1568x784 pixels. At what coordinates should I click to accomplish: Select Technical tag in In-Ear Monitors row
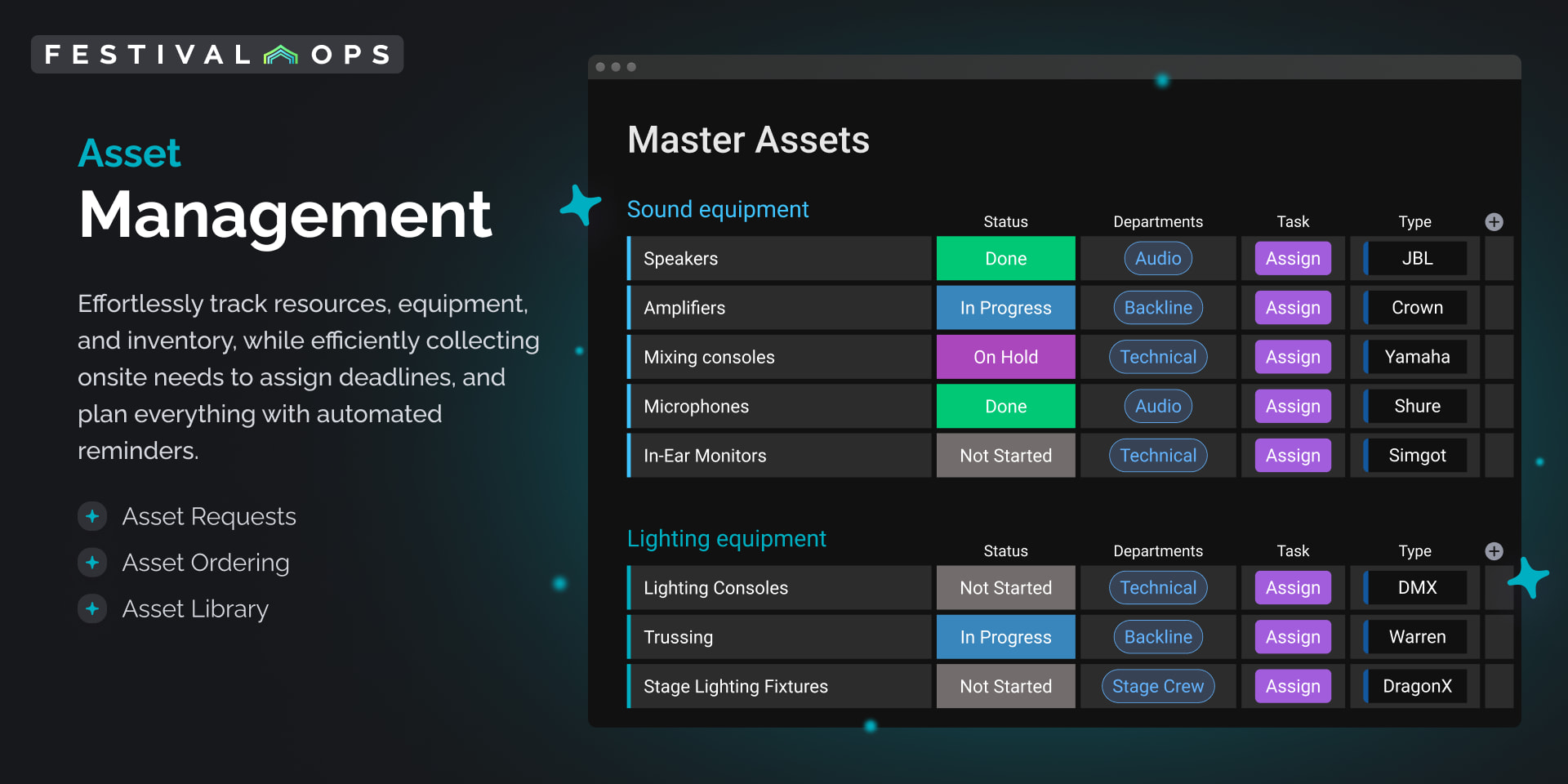tap(1158, 456)
